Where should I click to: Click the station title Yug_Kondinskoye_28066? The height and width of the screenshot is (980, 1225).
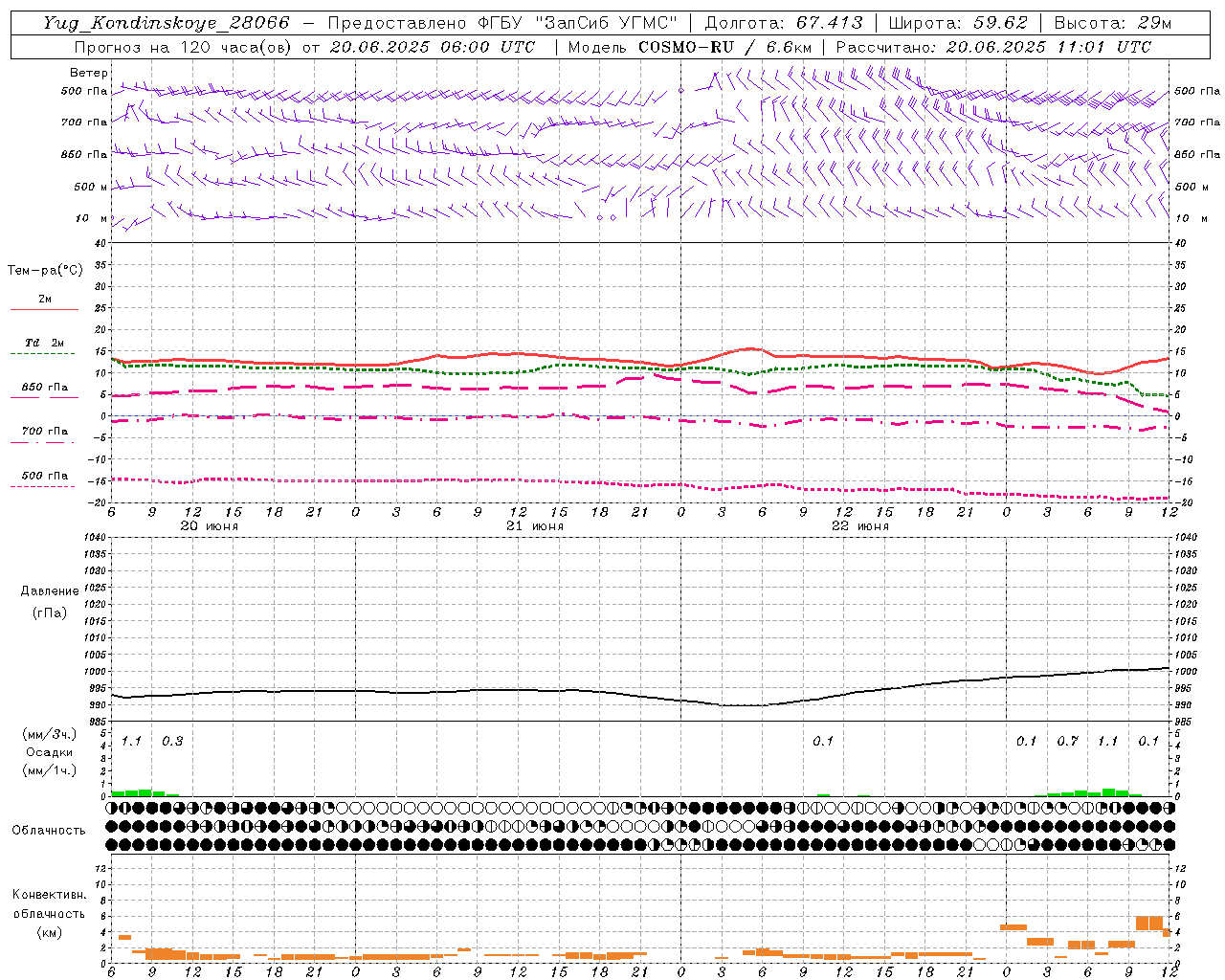tap(167, 22)
